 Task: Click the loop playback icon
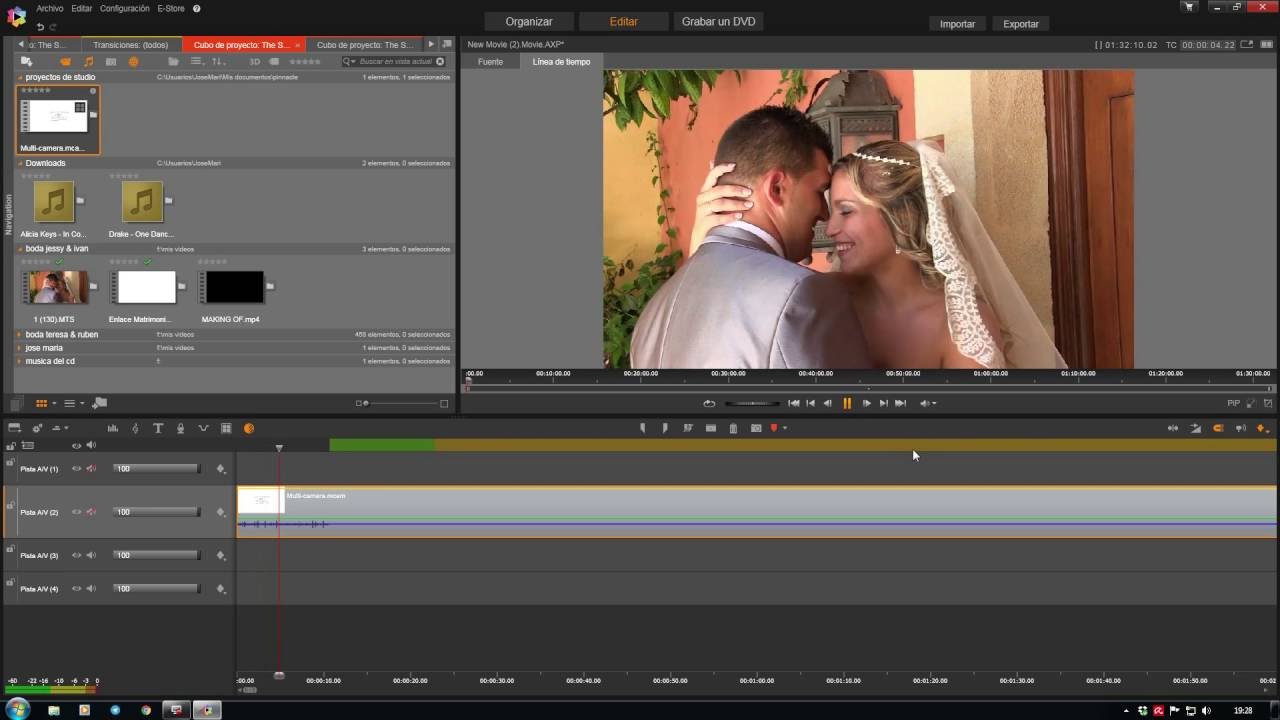click(x=709, y=403)
